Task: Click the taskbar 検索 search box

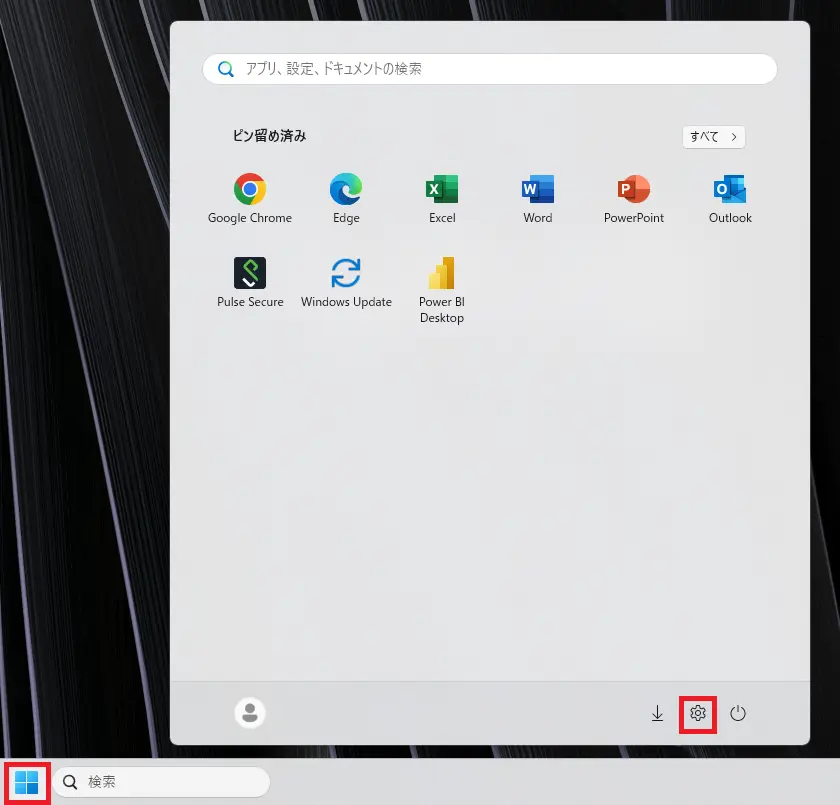Action: click(170, 782)
